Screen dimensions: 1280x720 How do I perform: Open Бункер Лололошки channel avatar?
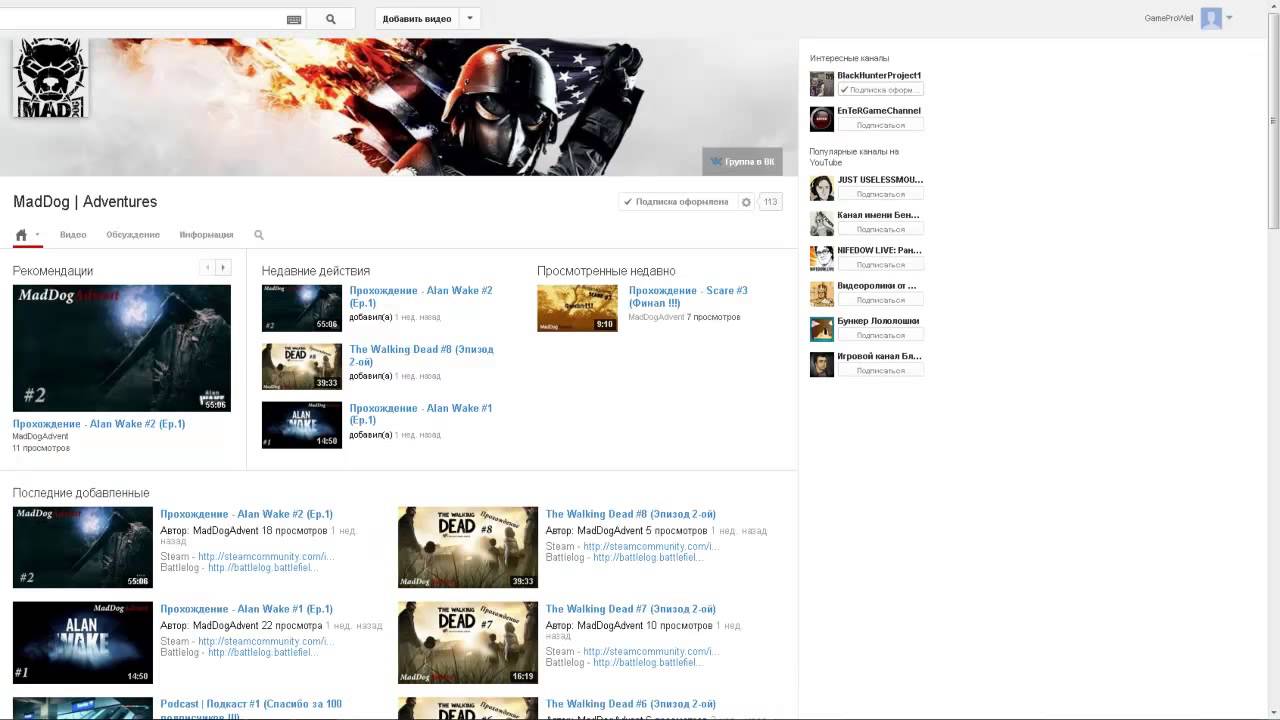(822, 329)
